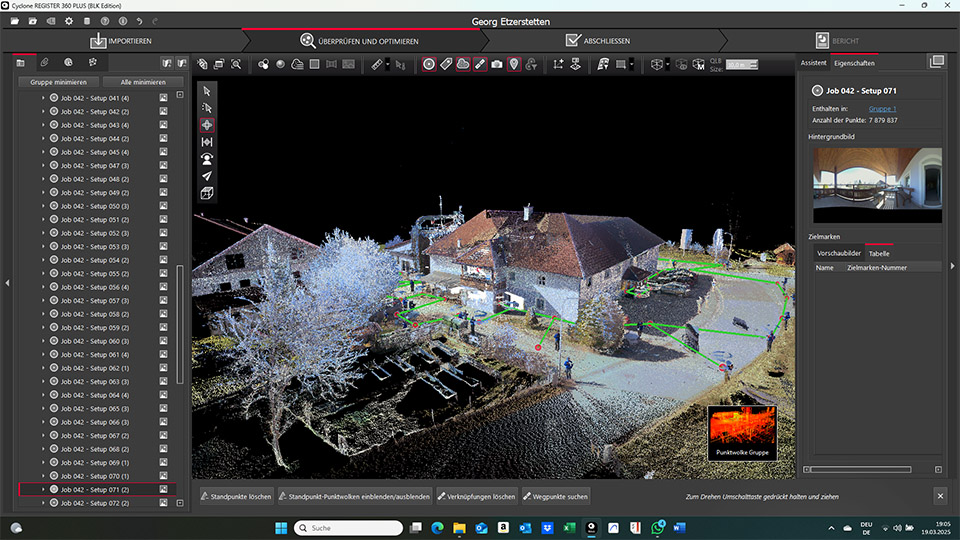Viewport: 960px width, 540px height.
Task: Open the Tabelle tab under Zielmarken
Action: [x=879, y=254]
